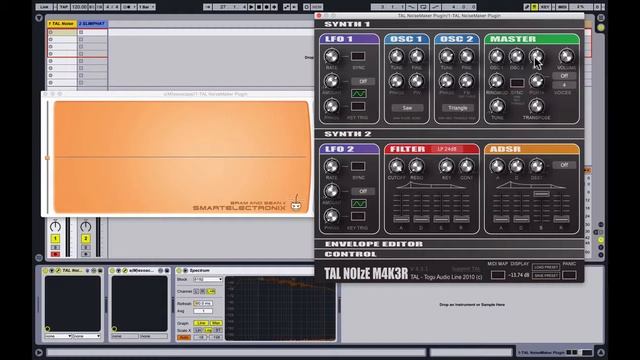Click the OSC 1 Tune knob

396,56
